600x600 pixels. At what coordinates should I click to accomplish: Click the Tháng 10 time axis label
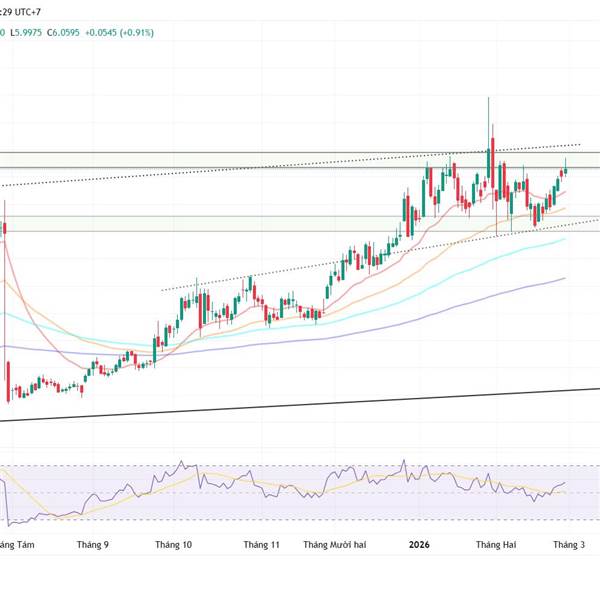point(173,545)
